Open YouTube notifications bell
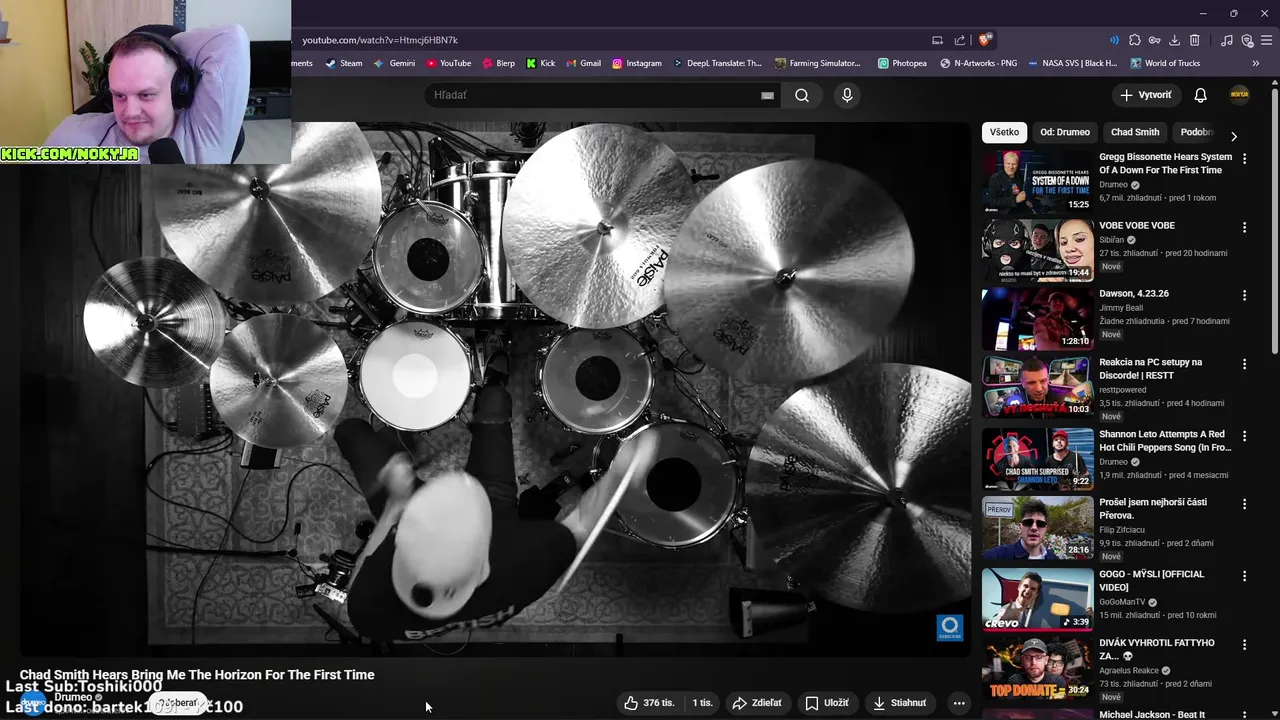The image size is (1280, 720). click(x=1200, y=95)
